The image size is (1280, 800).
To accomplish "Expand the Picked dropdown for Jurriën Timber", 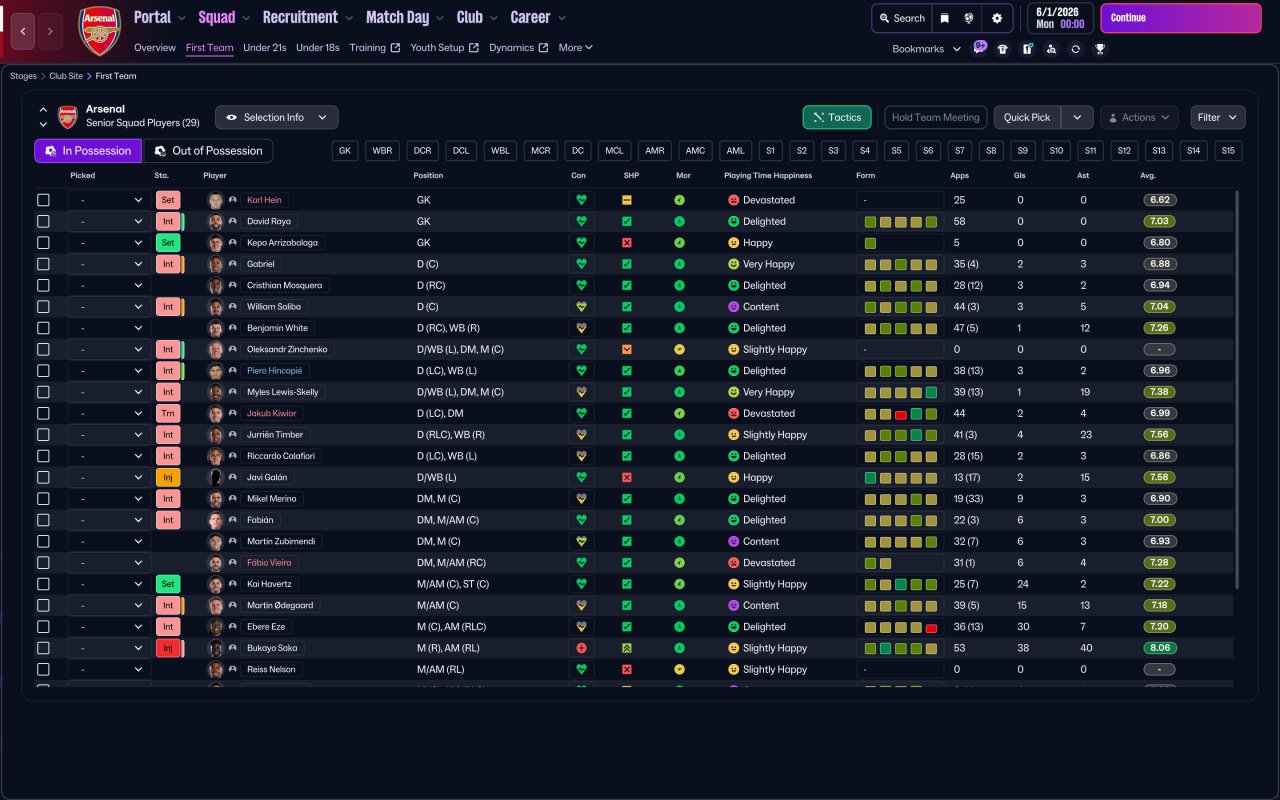I will pyautogui.click(x=110, y=435).
